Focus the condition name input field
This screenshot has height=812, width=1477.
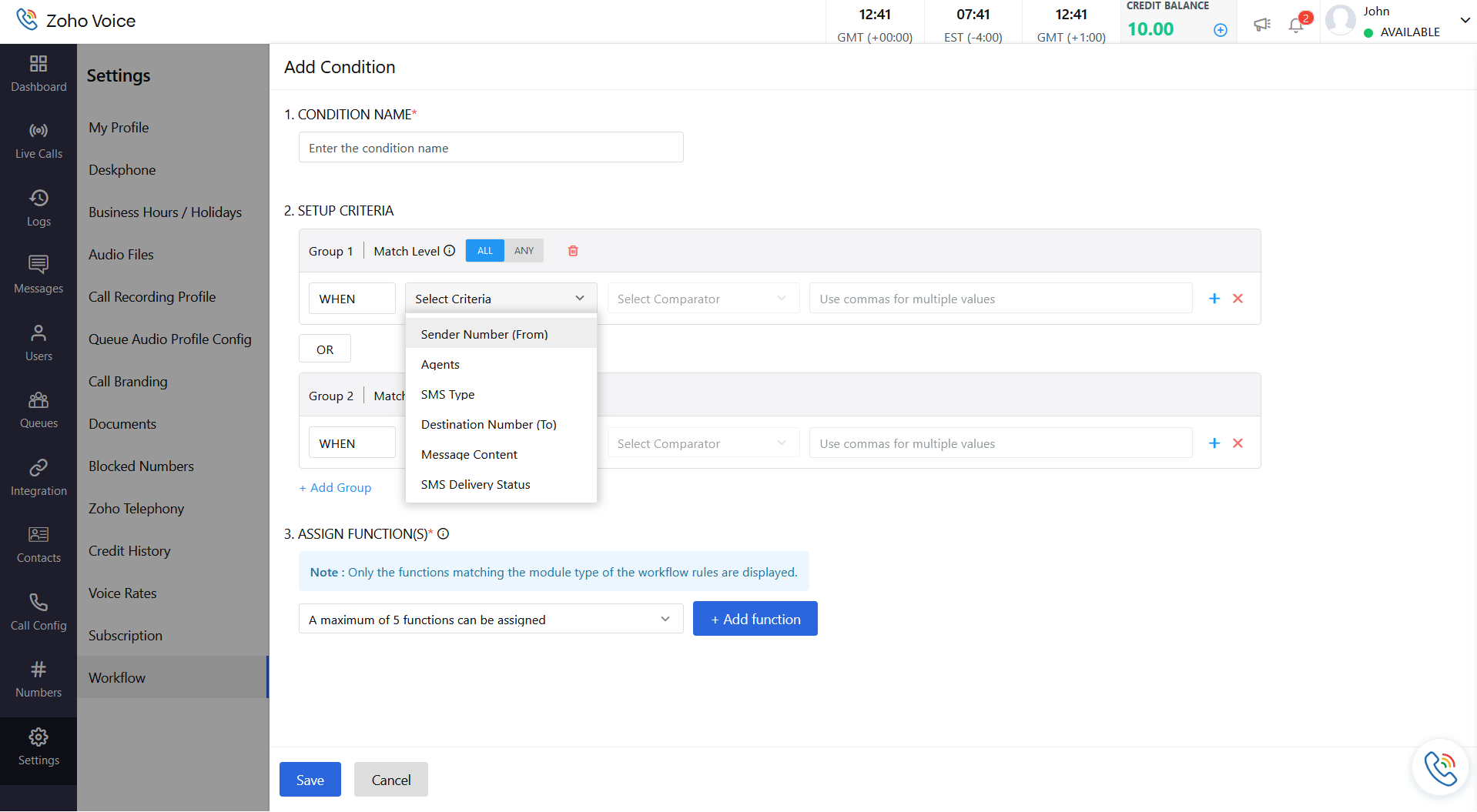491,148
